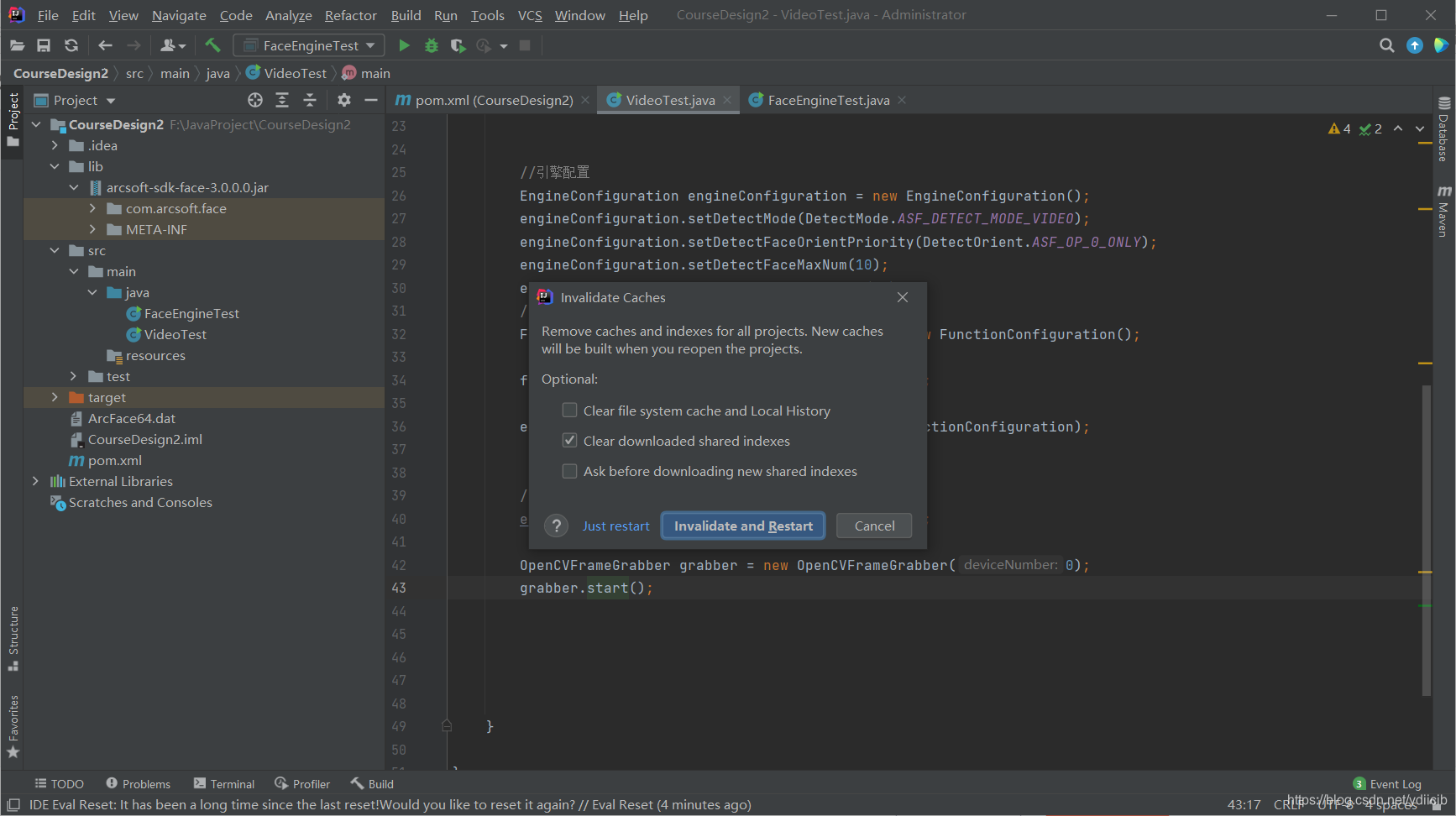Collapse all in Project panel
Screen dimensions: 1456x816
pos(310,100)
